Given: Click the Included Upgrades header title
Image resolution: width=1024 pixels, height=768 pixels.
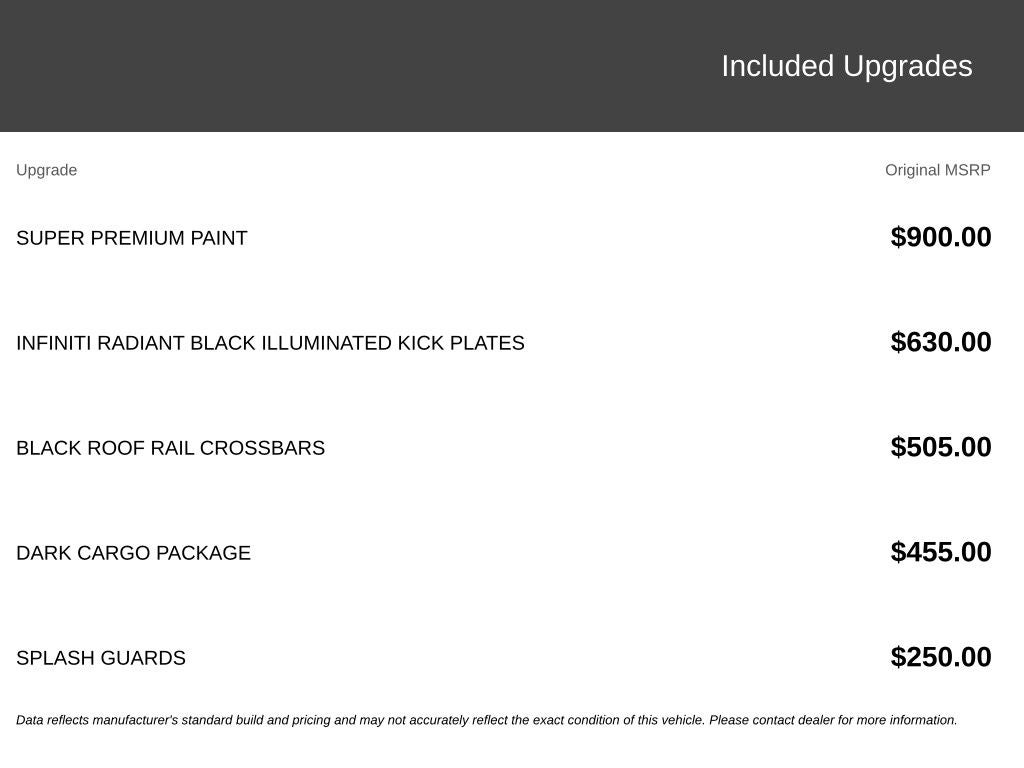Looking at the screenshot, I should pyautogui.click(x=846, y=67).
